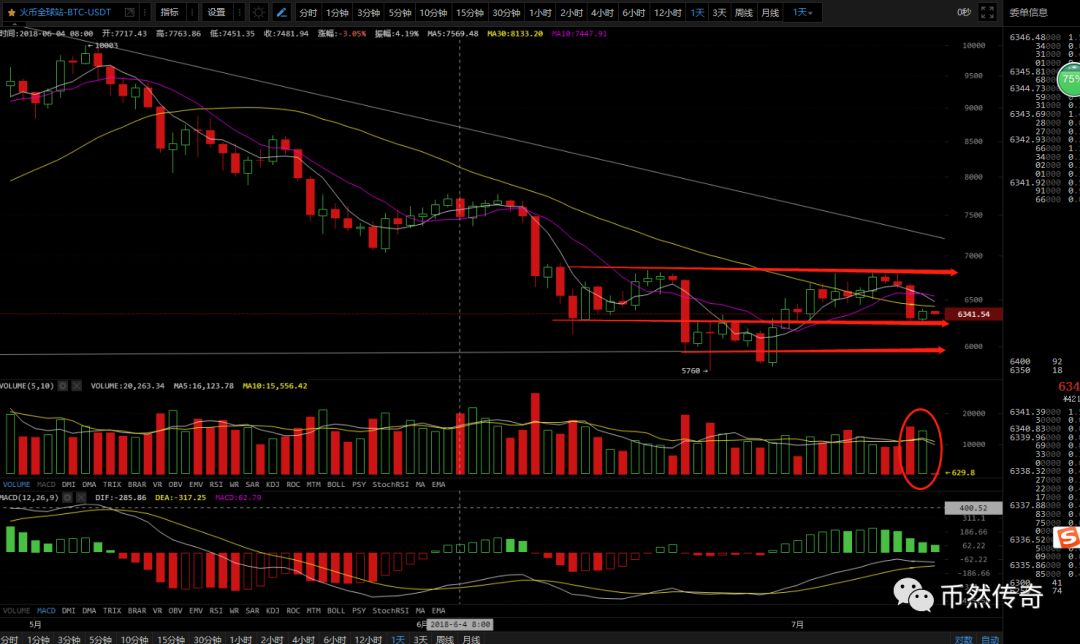Select 1小时 in bottom timeframe bar
This screenshot has height=644, width=1080.
(240, 639)
